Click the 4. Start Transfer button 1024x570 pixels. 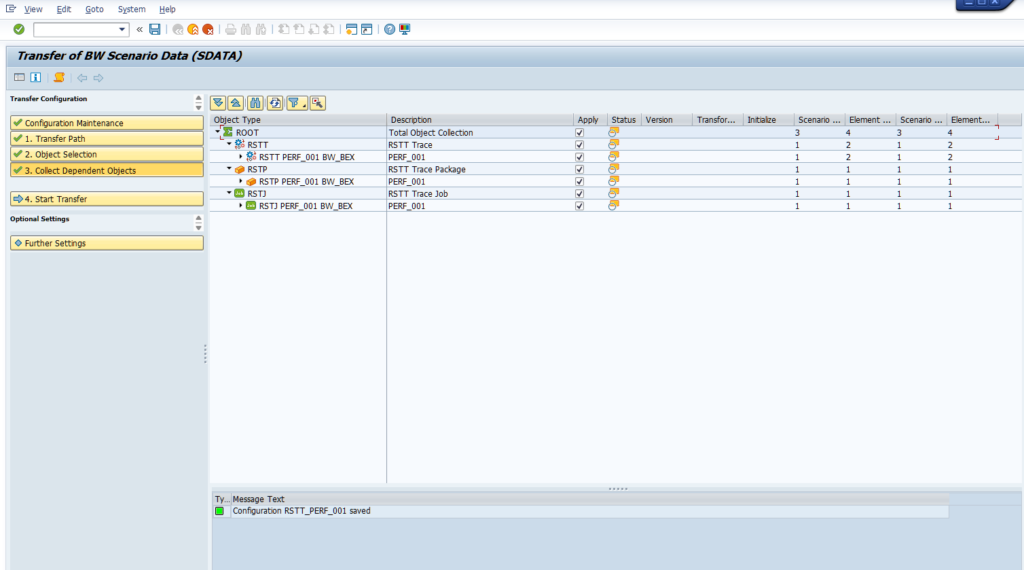click(x=106, y=199)
